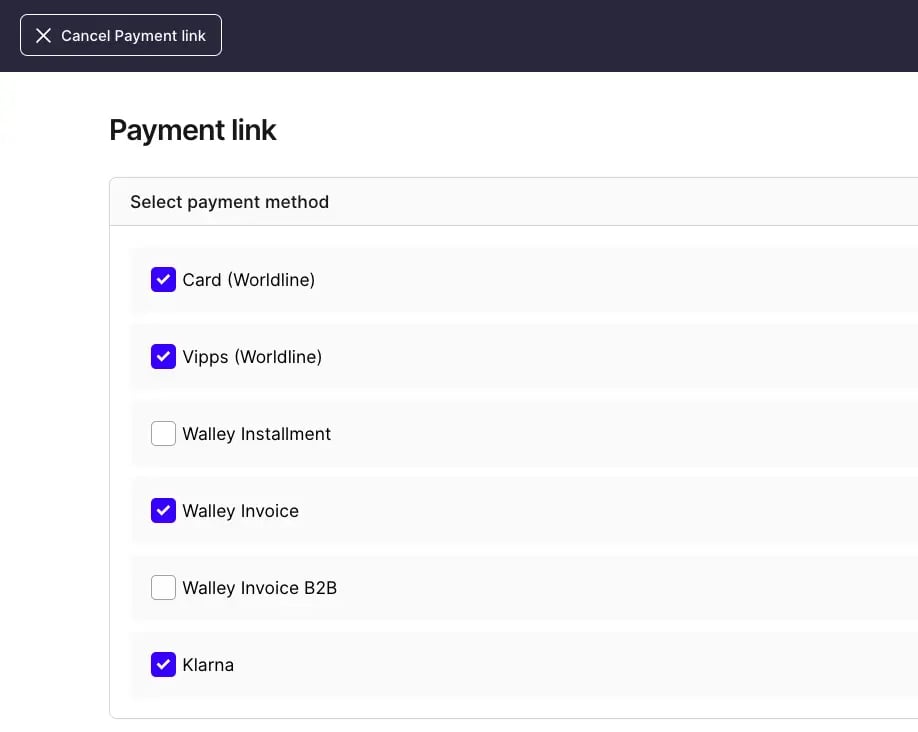Deselect the Klarna checkbox

[163, 665]
